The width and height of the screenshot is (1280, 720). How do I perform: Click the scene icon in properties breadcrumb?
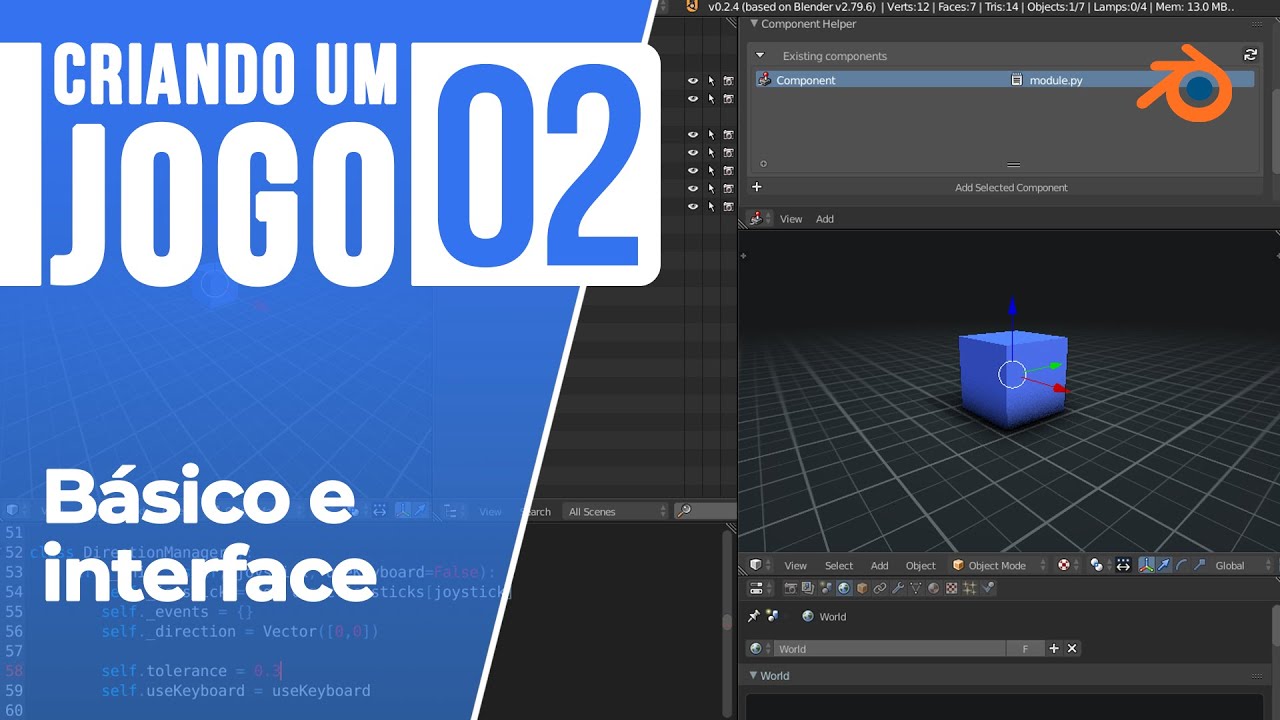(772, 616)
